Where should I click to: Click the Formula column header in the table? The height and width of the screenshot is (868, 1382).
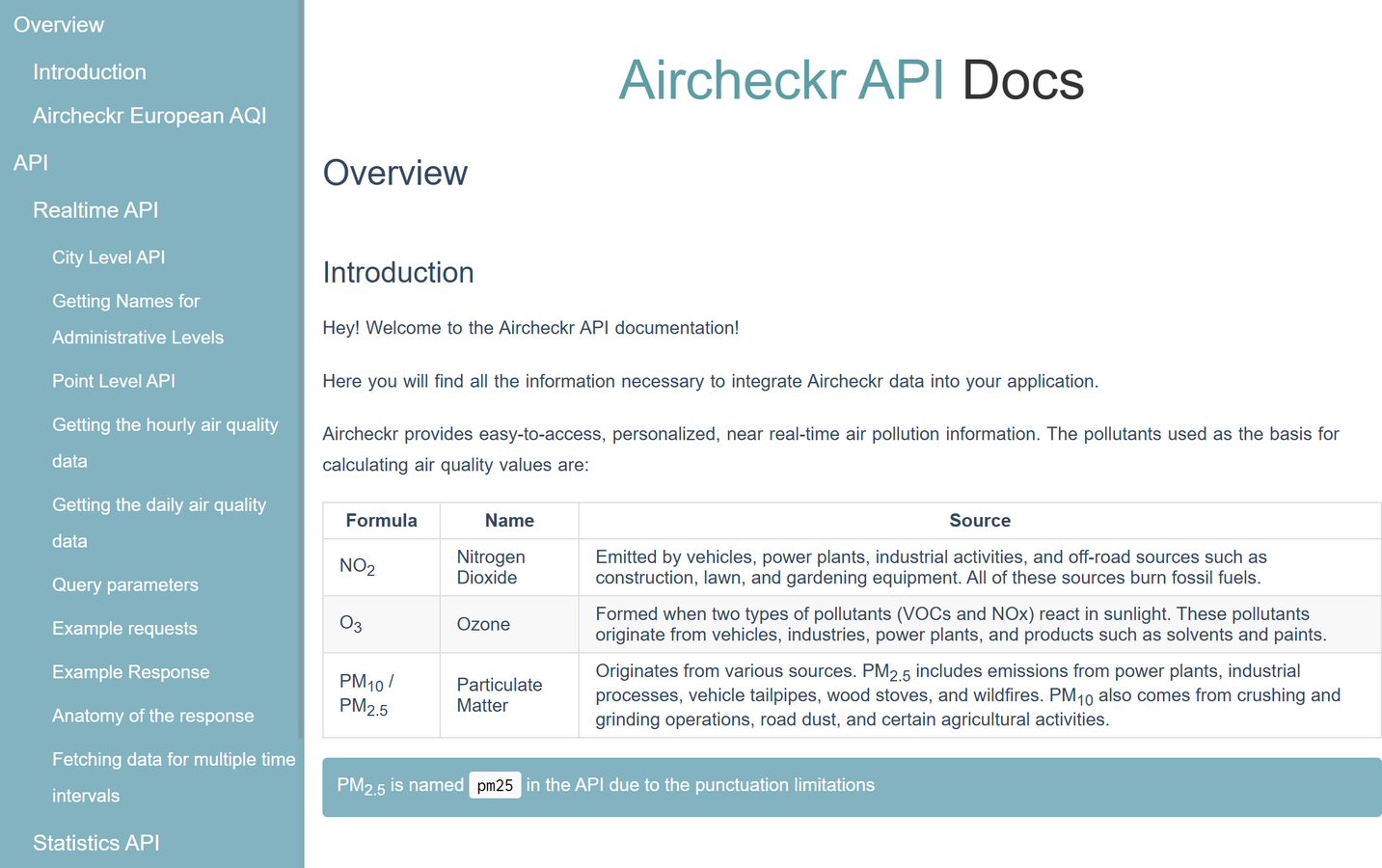click(x=381, y=520)
